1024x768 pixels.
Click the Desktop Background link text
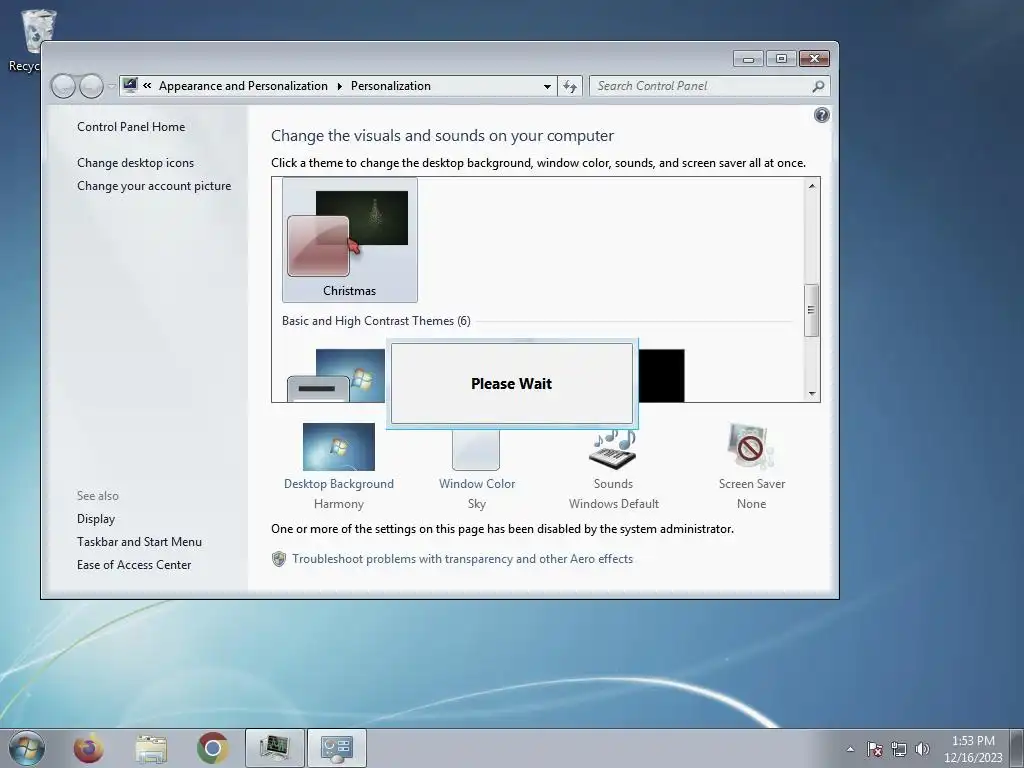(338, 484)
